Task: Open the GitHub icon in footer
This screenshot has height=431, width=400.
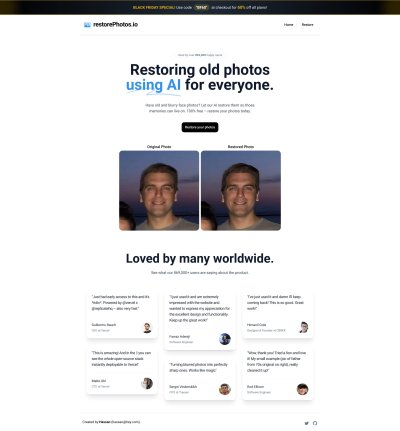Action: [x=315, y=423]
